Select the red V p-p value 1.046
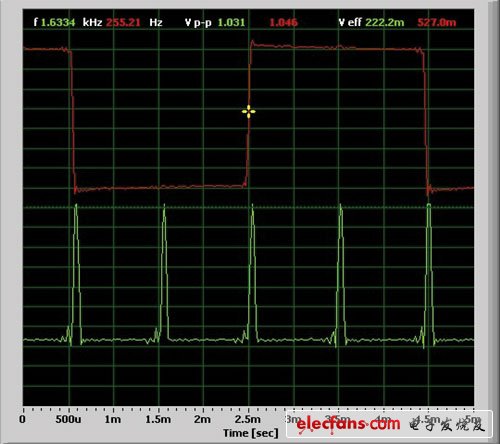 (x=283, y=22)
